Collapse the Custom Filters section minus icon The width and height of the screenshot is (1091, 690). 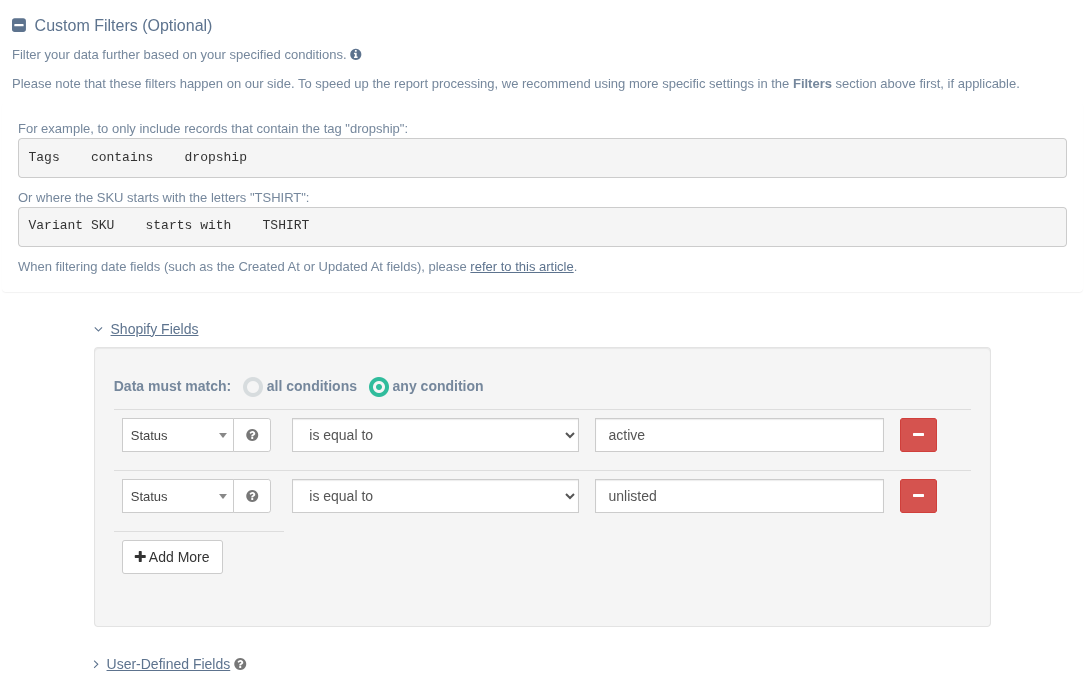[19, 26]
